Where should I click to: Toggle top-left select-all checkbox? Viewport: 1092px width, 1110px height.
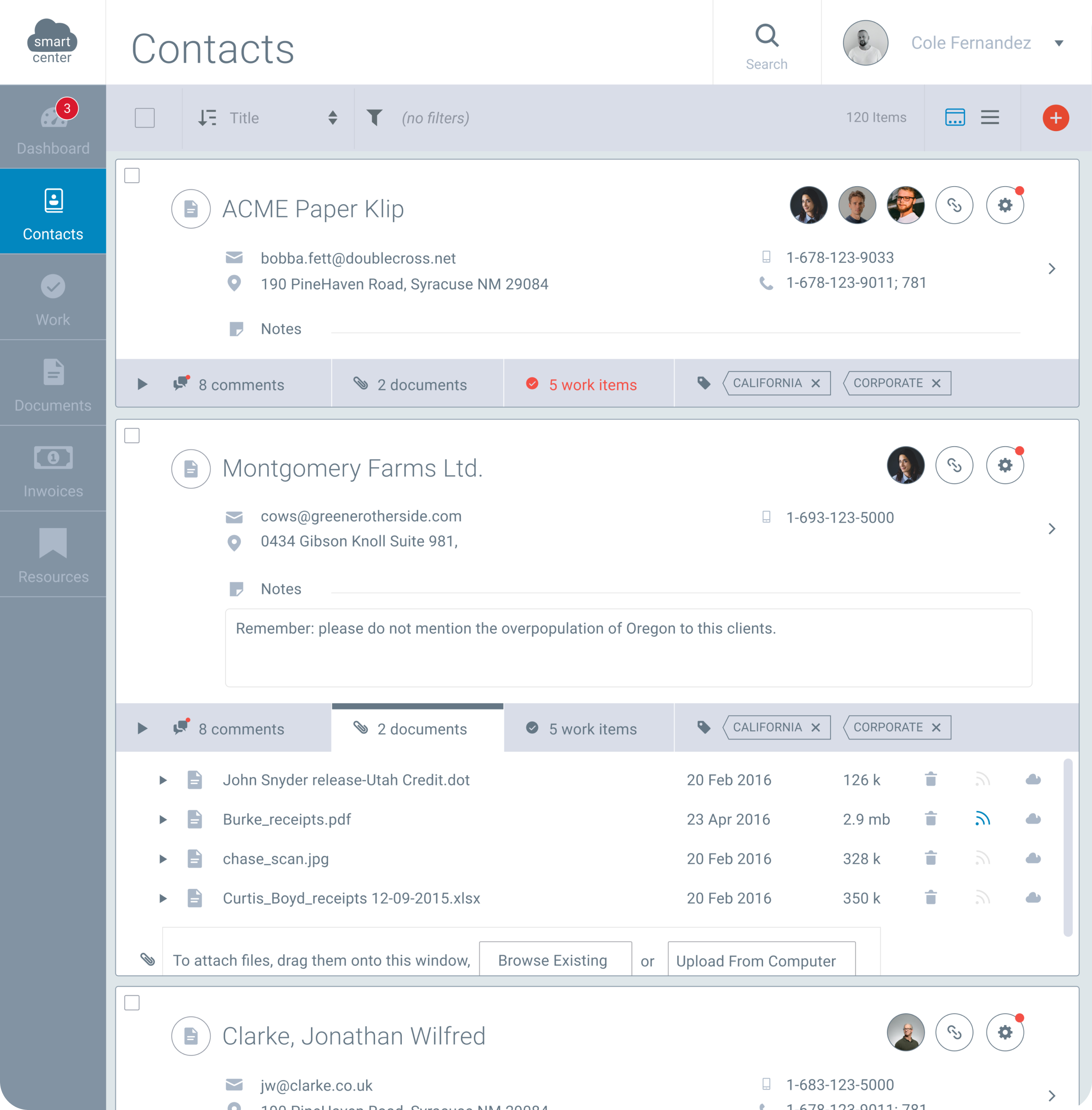(145, 118)
